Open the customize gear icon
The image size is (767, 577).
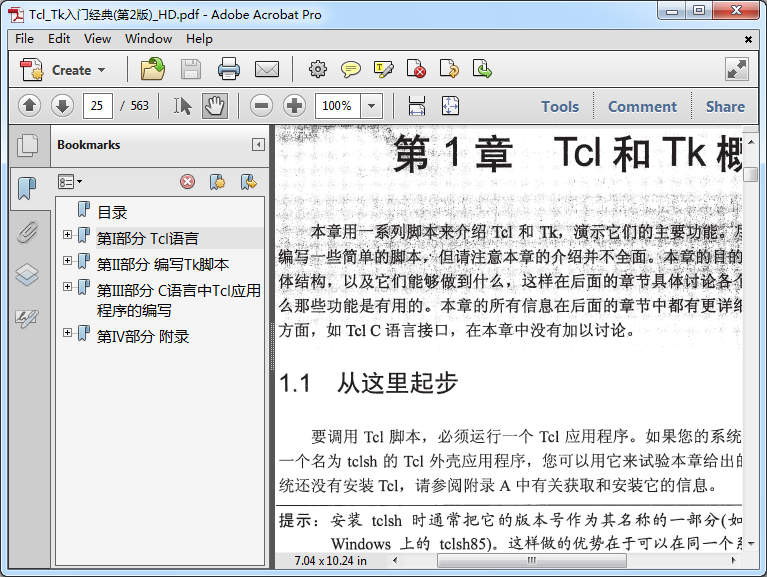pyautogui.click(x=317, y=69)
